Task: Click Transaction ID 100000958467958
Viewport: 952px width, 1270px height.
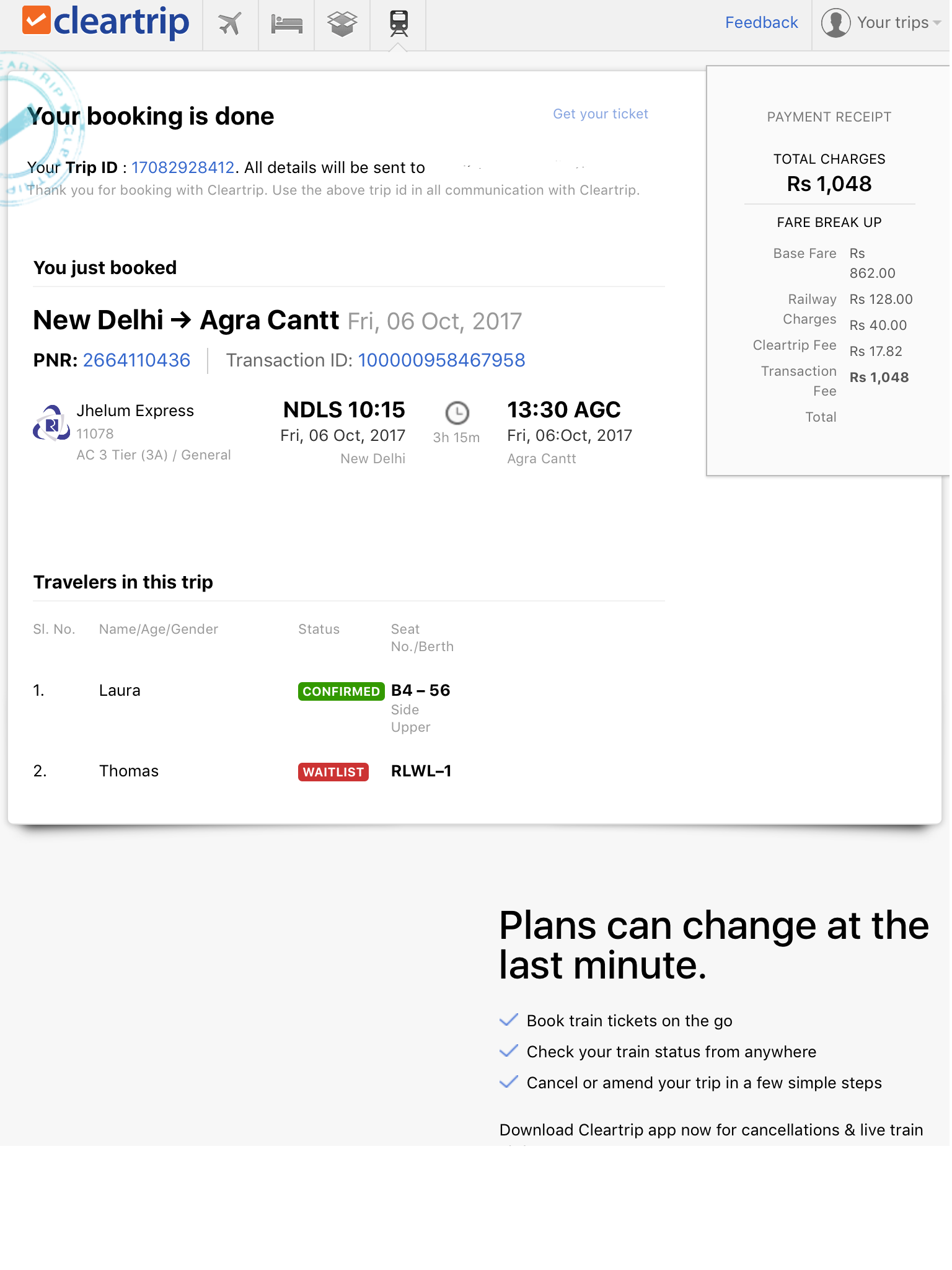Action: point(441,360)
